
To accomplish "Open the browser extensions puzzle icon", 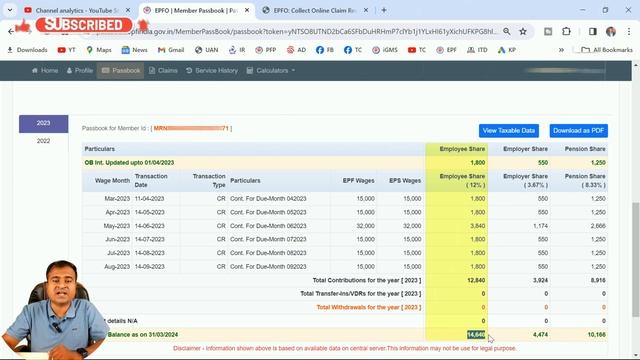I will tap(566, 31).
